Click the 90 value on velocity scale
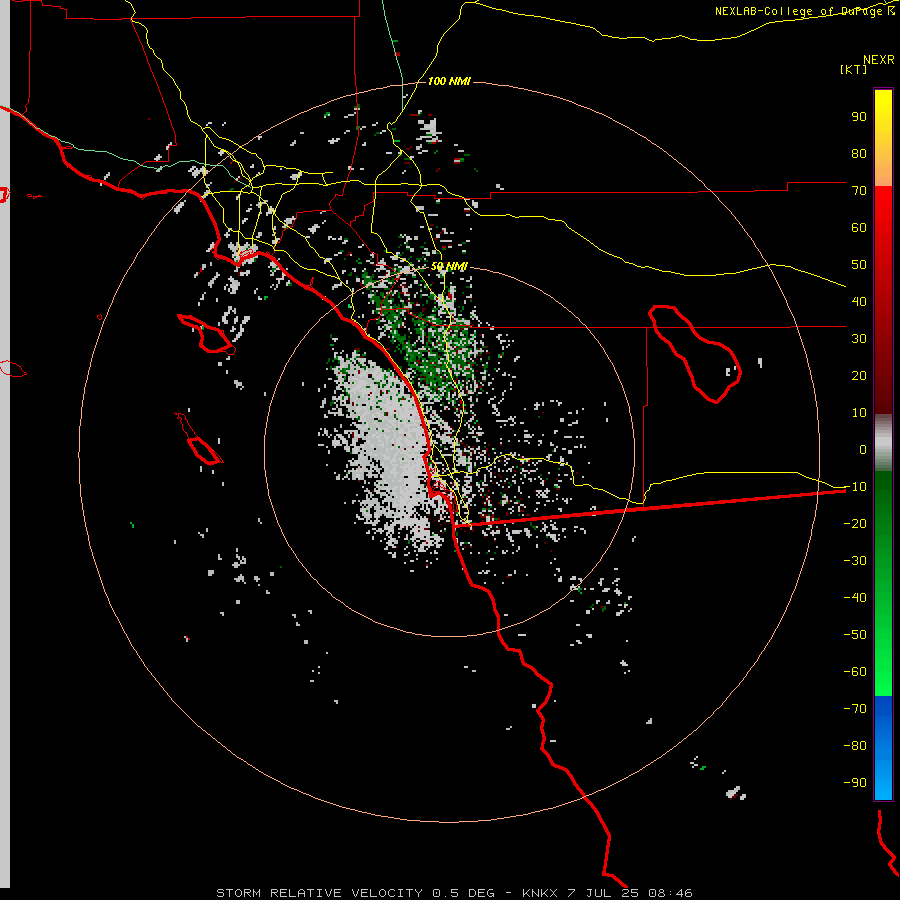 859,117
